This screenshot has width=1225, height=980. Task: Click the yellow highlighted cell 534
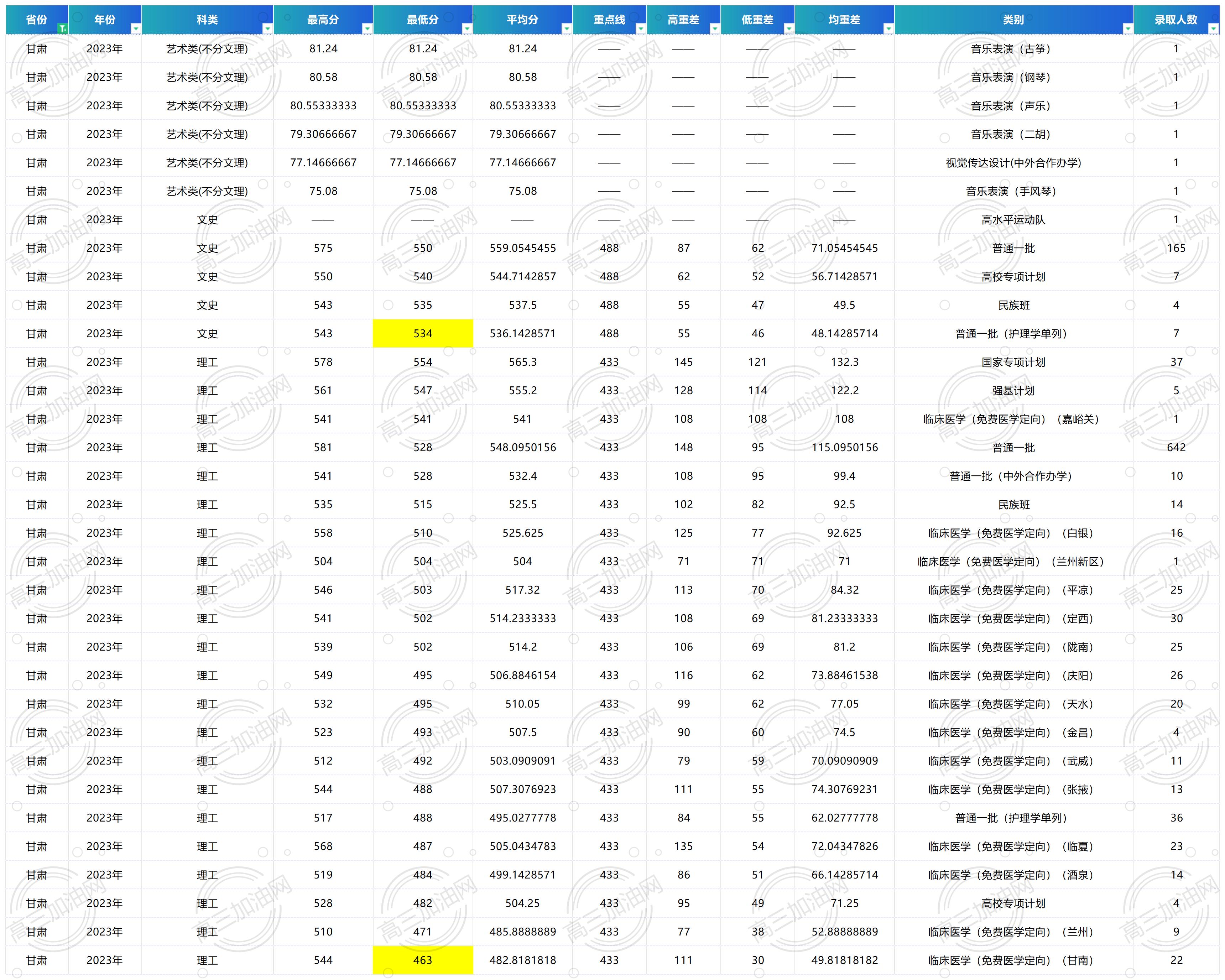click(423, 333)
